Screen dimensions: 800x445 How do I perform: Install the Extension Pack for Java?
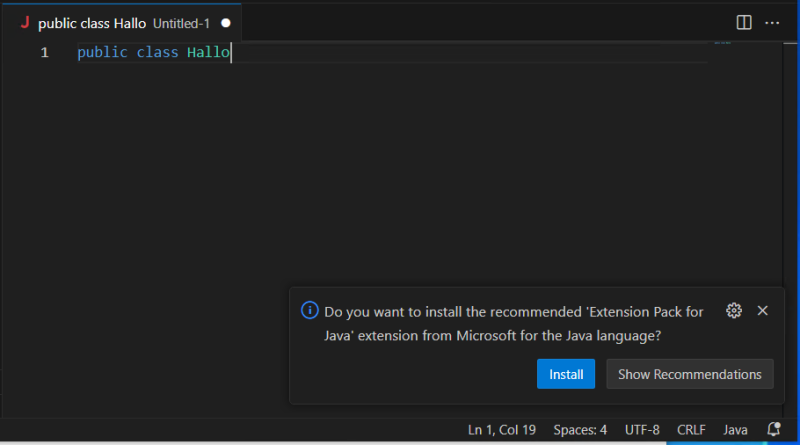[x=566, y=374]
